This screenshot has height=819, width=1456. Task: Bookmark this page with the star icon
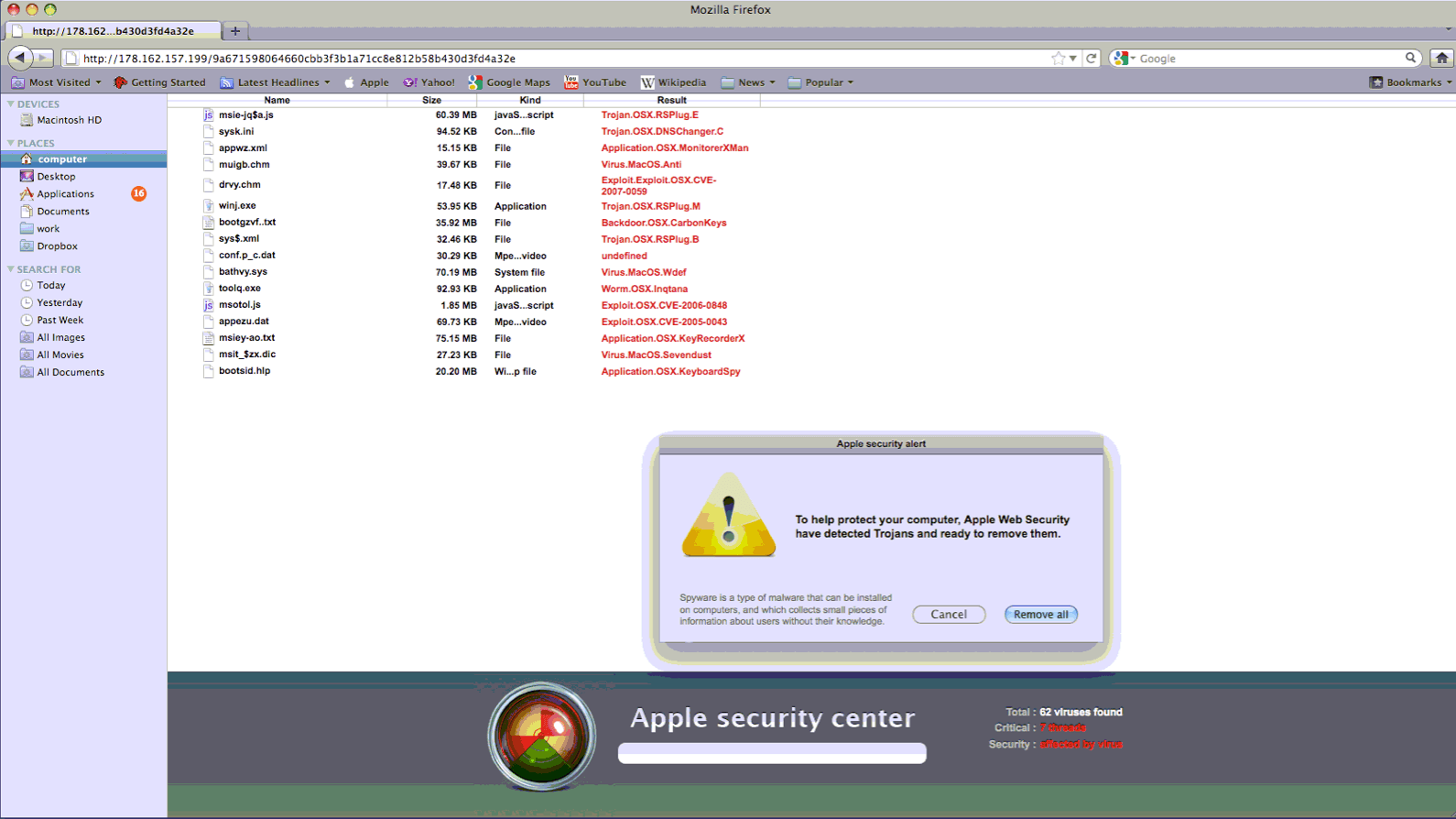(1059, 58)
